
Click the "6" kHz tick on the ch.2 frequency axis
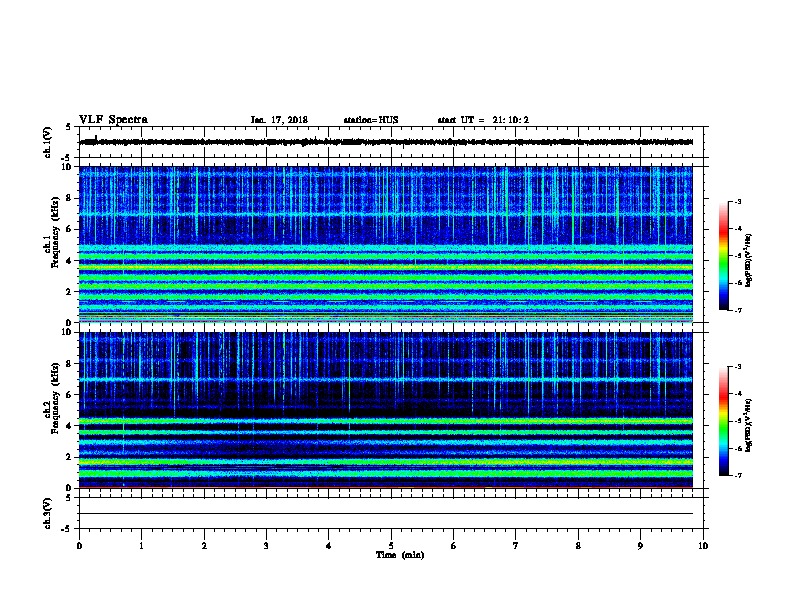coord(69,395)
